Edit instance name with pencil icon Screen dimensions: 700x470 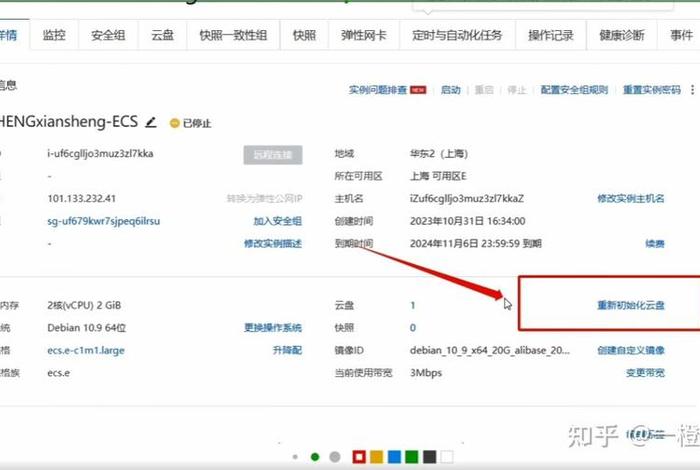151,122
